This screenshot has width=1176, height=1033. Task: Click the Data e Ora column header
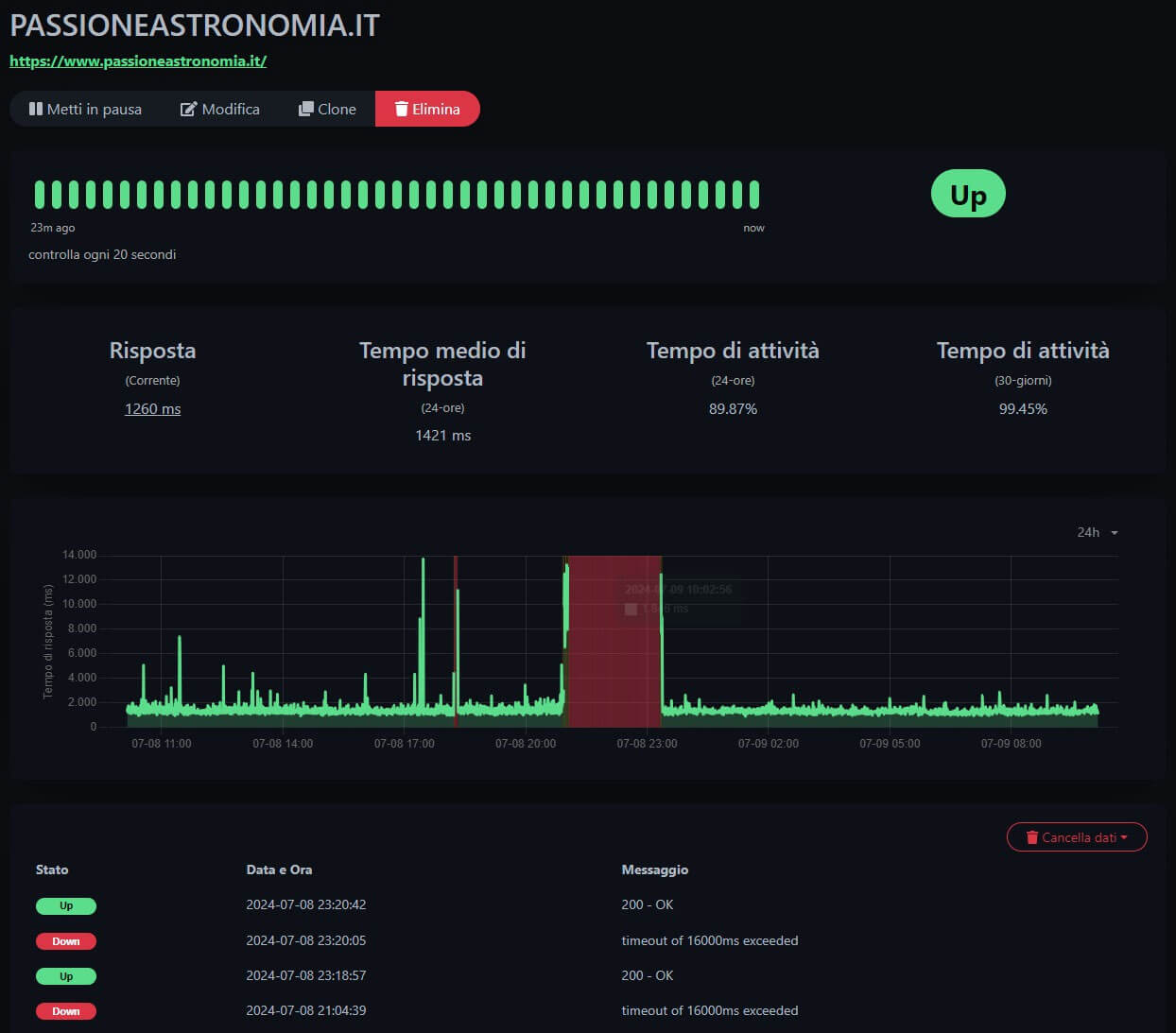click(279, 869)
